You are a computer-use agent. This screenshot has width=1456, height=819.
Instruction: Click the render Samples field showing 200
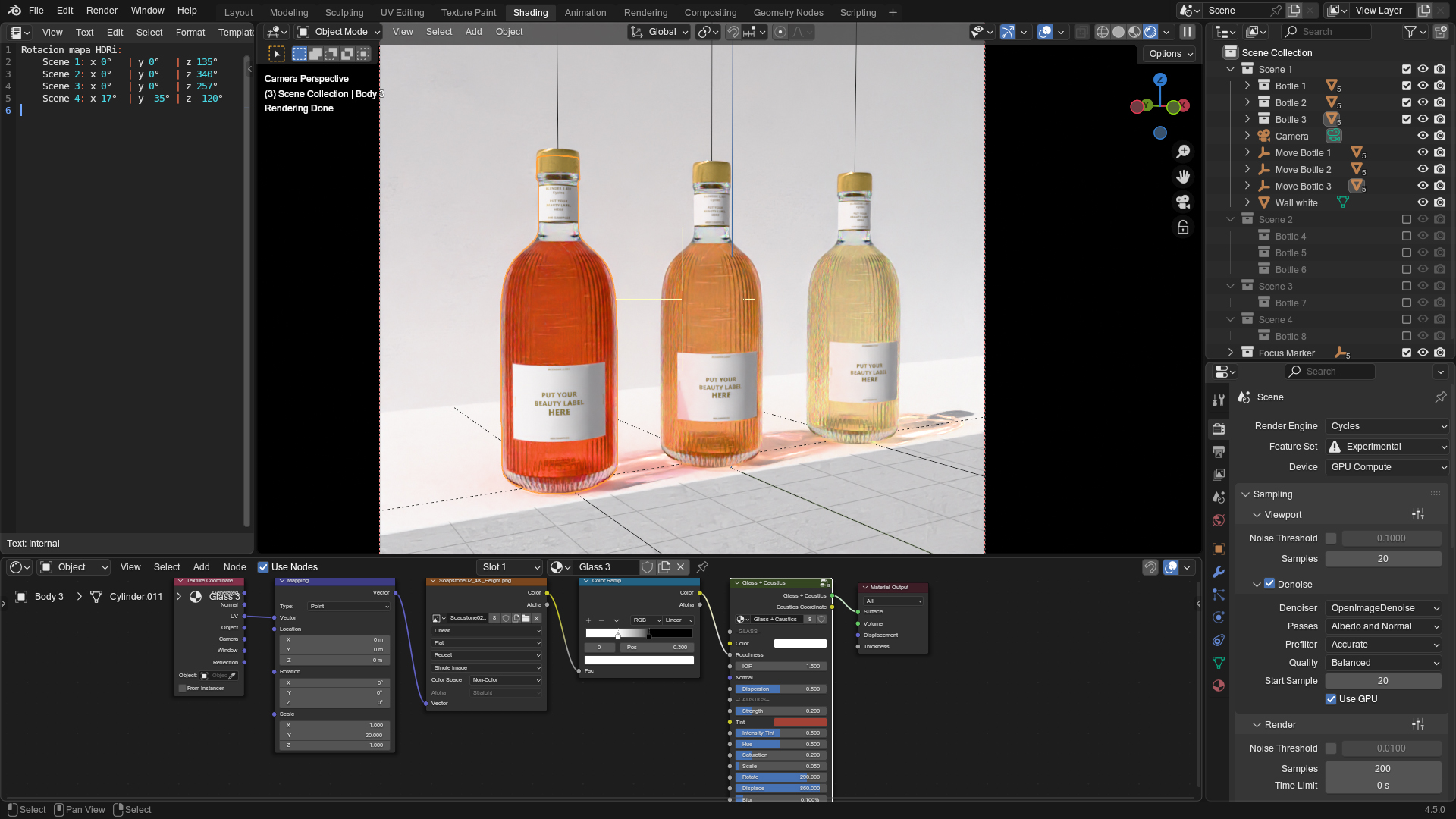1382,769
